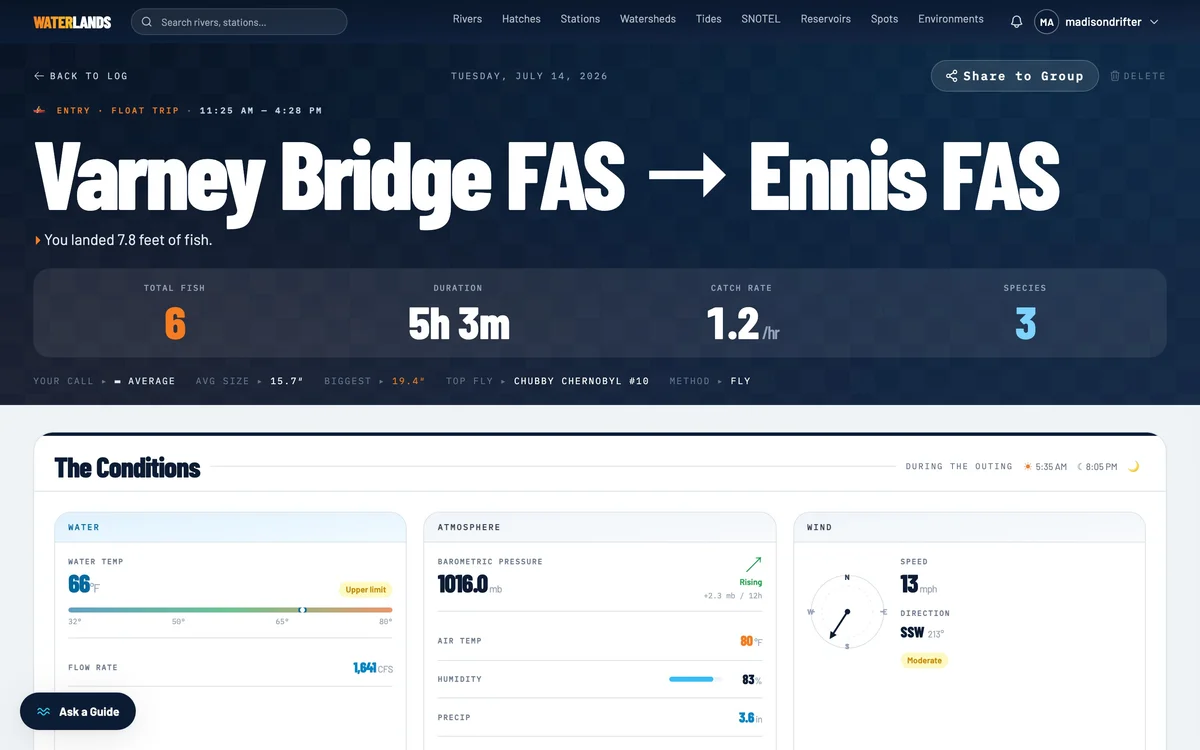Screen dimensions: 1200x750
Task: Go back to log
Action: 81,76
